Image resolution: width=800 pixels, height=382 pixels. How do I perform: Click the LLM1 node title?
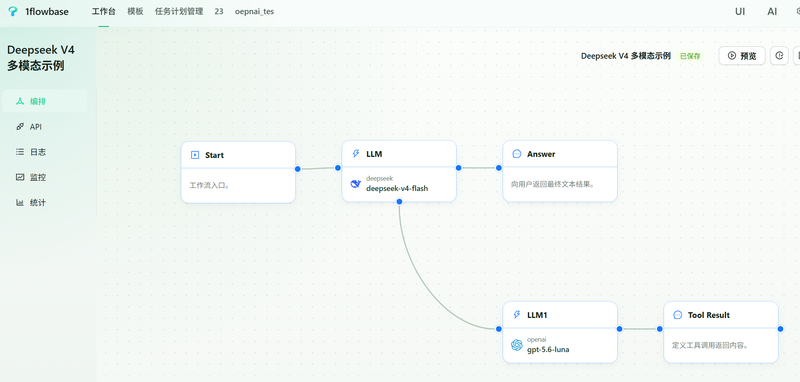(537, 315)
